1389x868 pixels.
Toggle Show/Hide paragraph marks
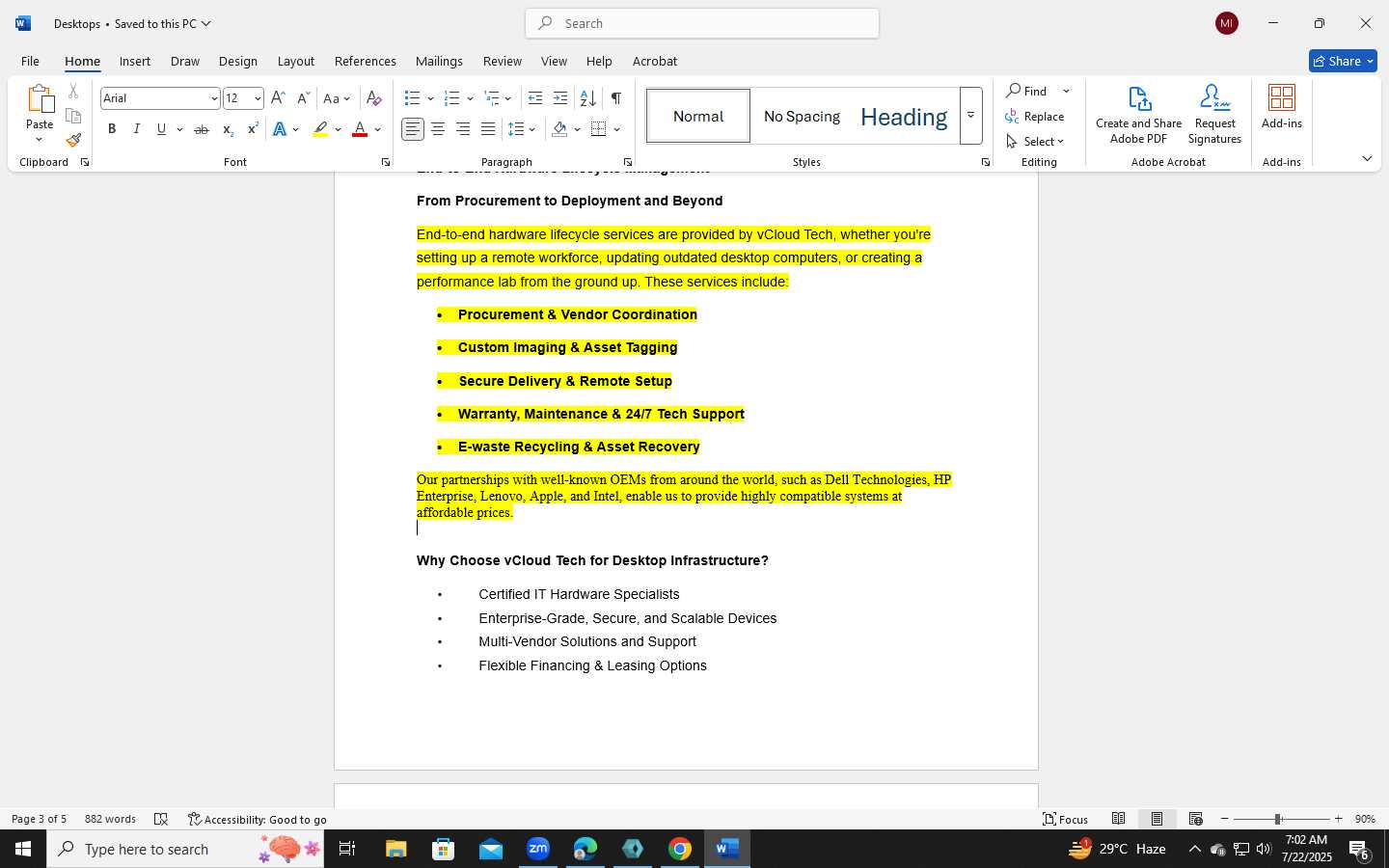click(x=615, y=98)
